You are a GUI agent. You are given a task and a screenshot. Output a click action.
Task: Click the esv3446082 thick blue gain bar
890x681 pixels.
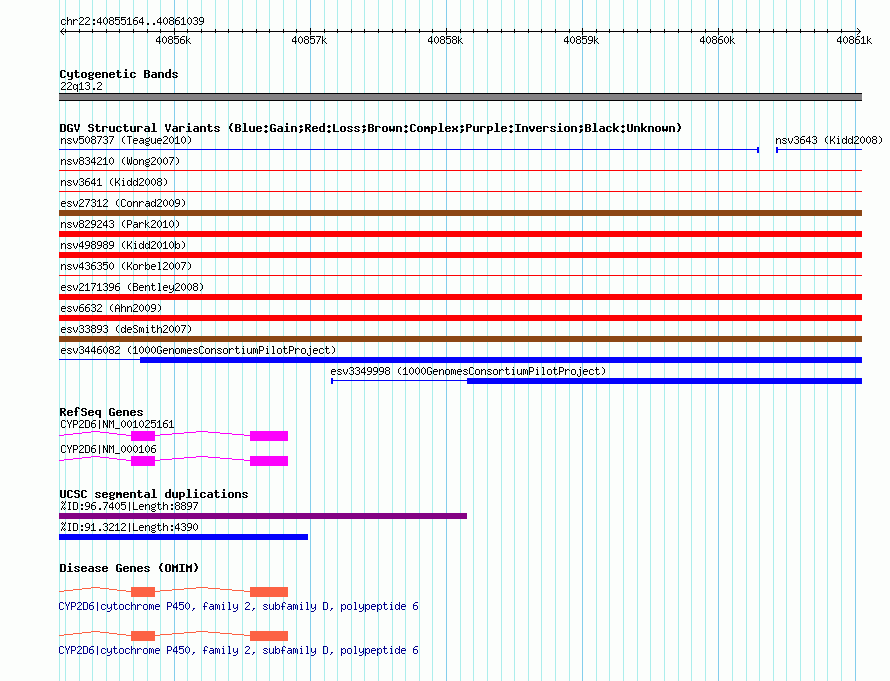tap(501, 360)
